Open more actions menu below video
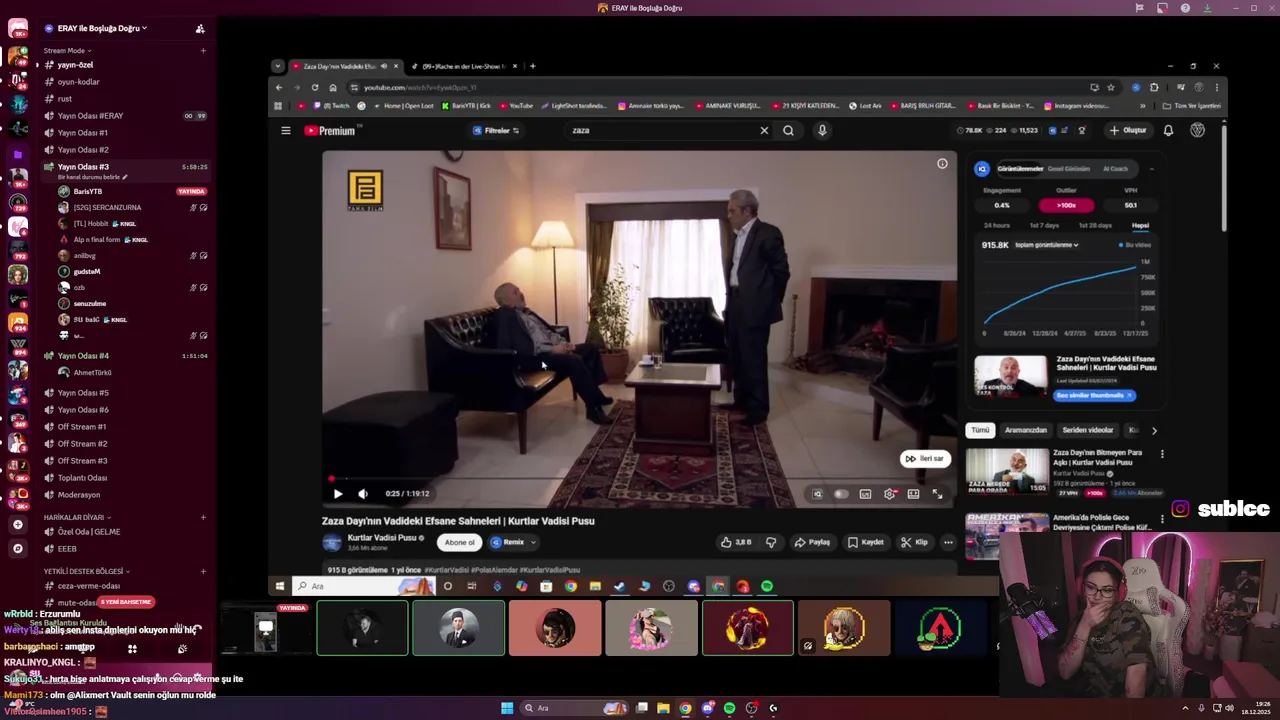1280x720 pixels. pyautogui.click(x=948, y=542)
